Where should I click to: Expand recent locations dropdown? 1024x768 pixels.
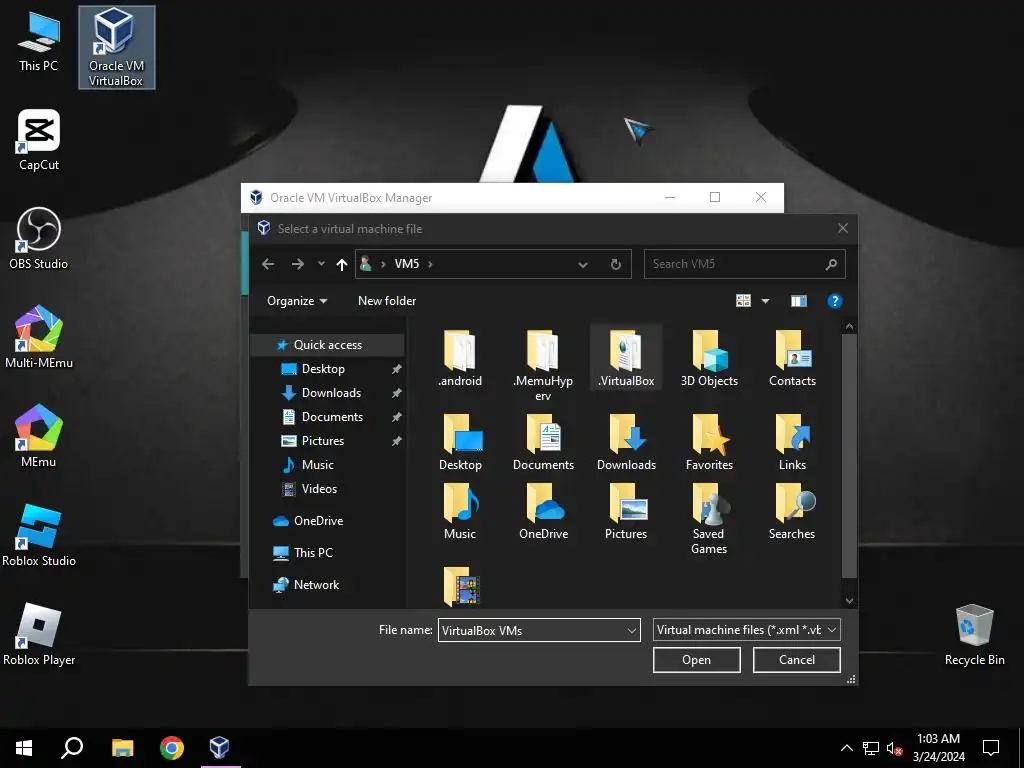[321, 264]
